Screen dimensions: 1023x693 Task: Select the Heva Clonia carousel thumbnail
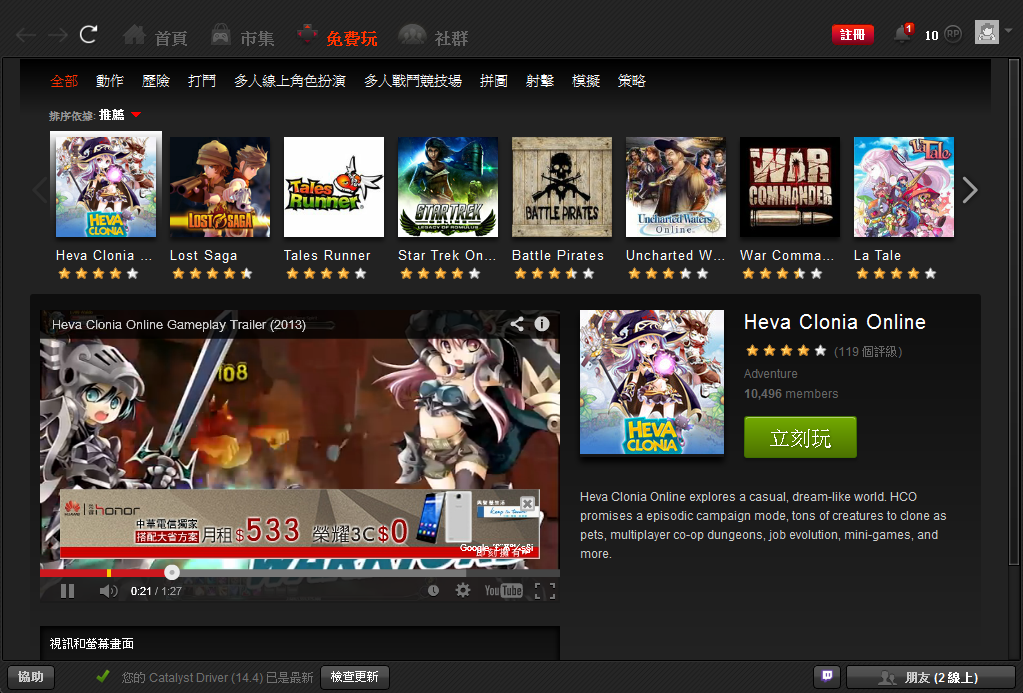tap(106, 187)
